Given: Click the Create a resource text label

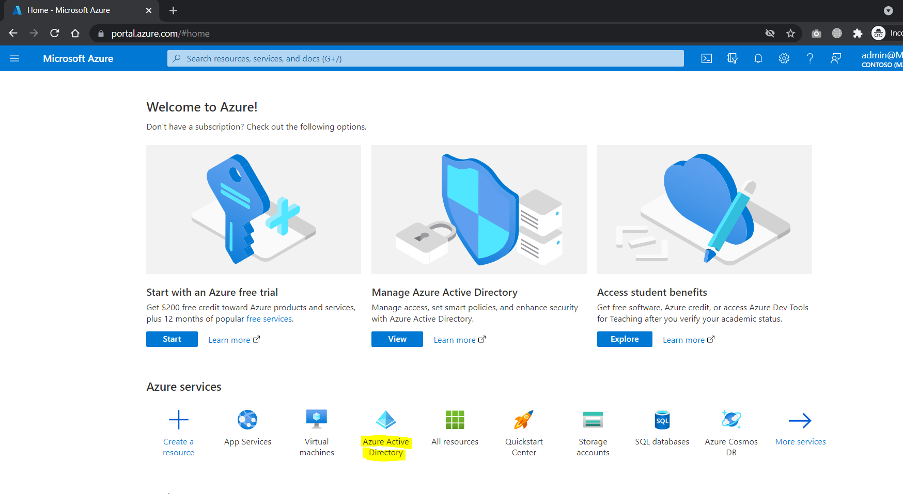Looking at the screenshot, I should 178,447.
